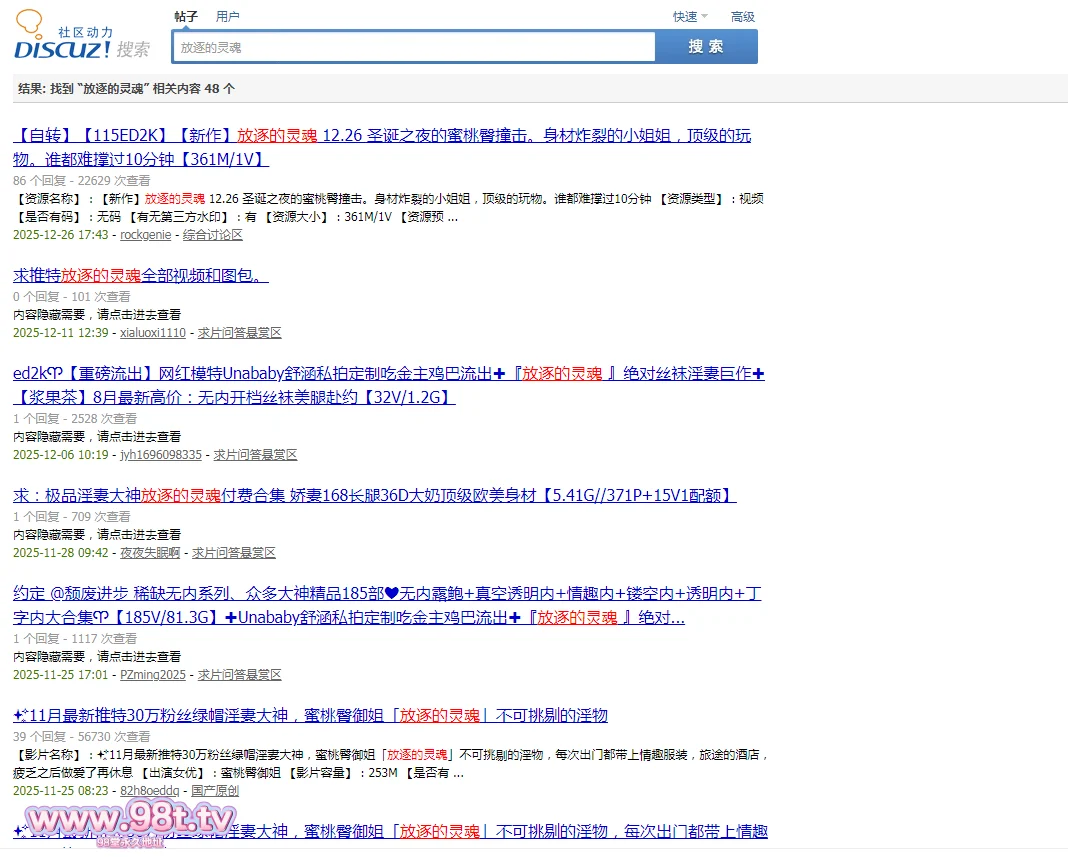
Task: Focus the search keyword input field
Action: (x=413, y=47)
